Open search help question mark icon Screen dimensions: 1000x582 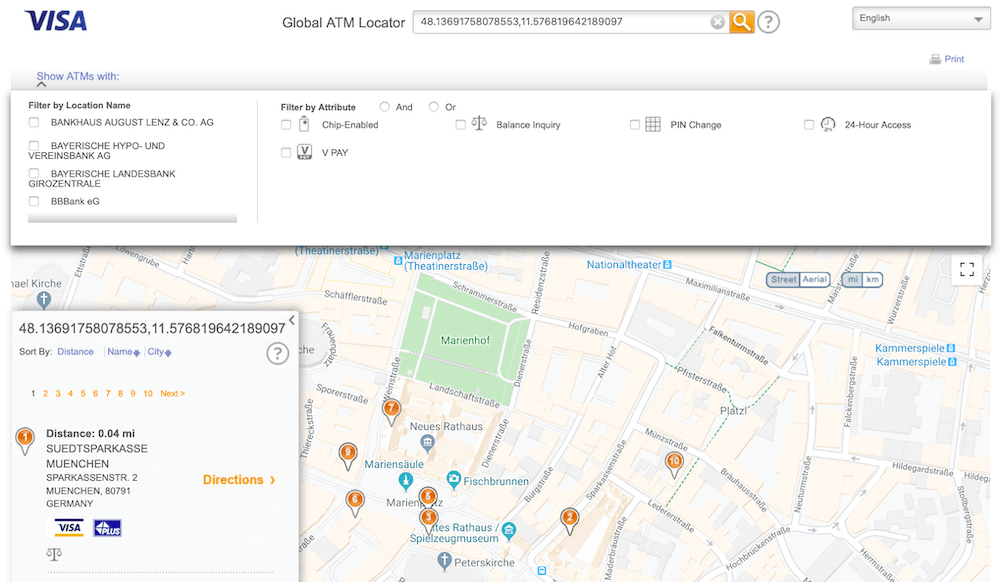768,22
